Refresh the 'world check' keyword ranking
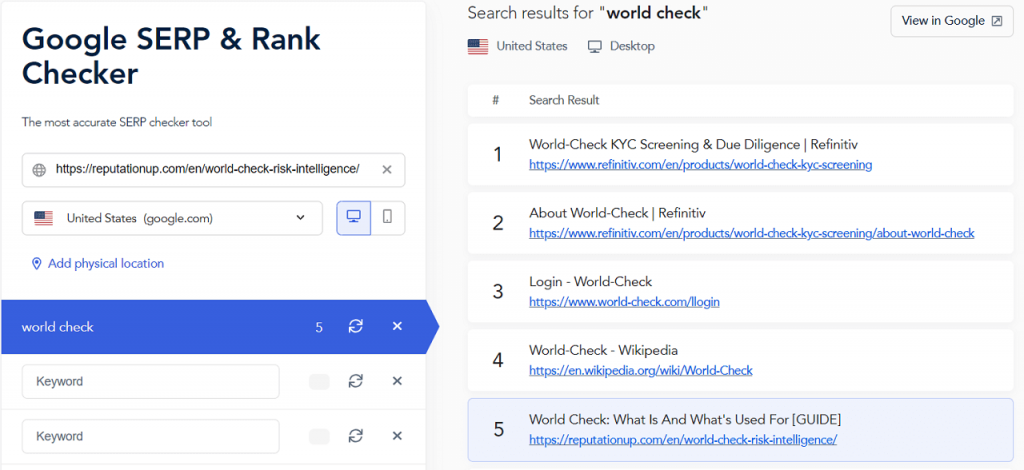The height and width of the screenshot is (470, 1024). pyautogui.click(x=355, y=327)
